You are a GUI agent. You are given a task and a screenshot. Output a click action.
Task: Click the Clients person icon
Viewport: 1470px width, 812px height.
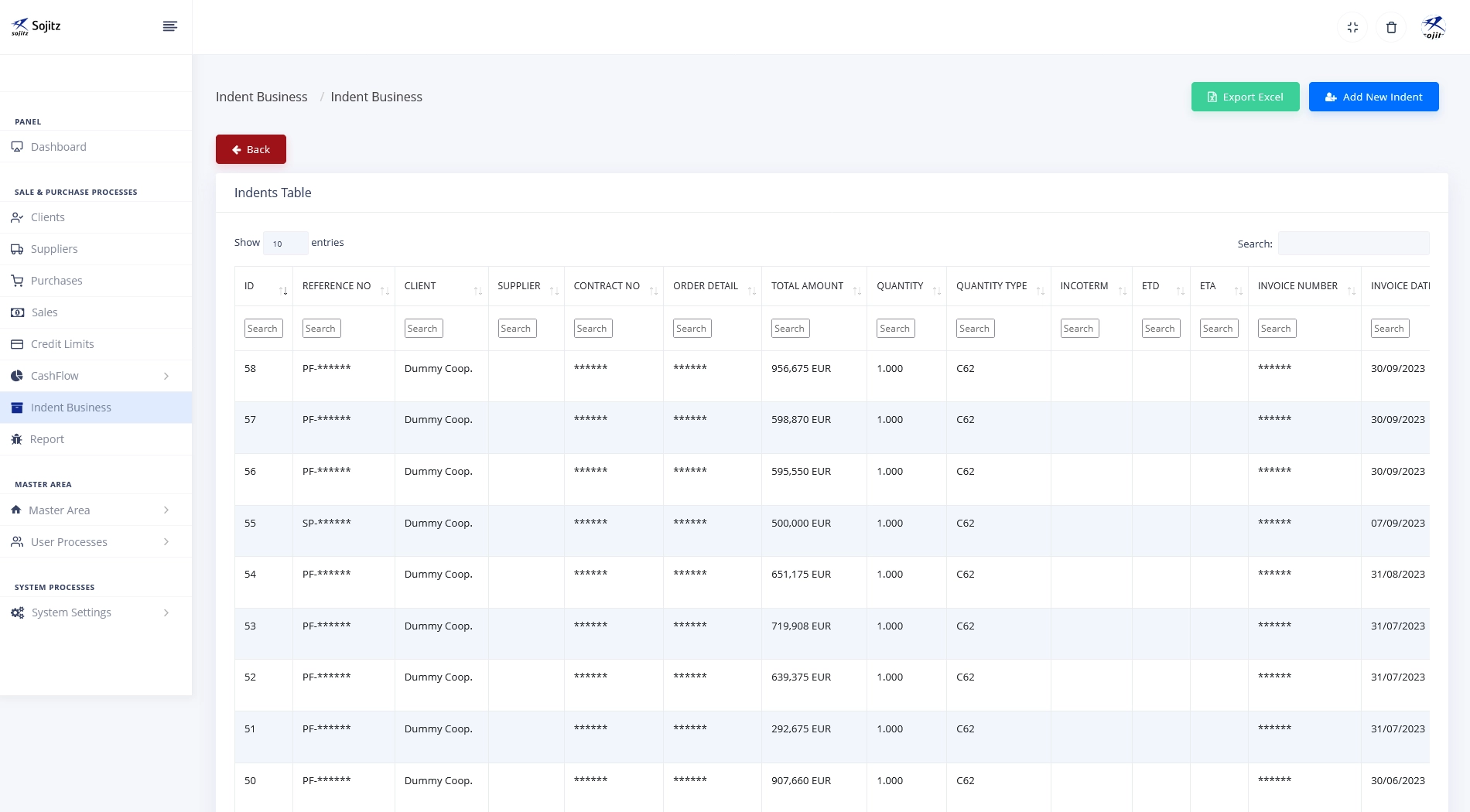[17, 217]
